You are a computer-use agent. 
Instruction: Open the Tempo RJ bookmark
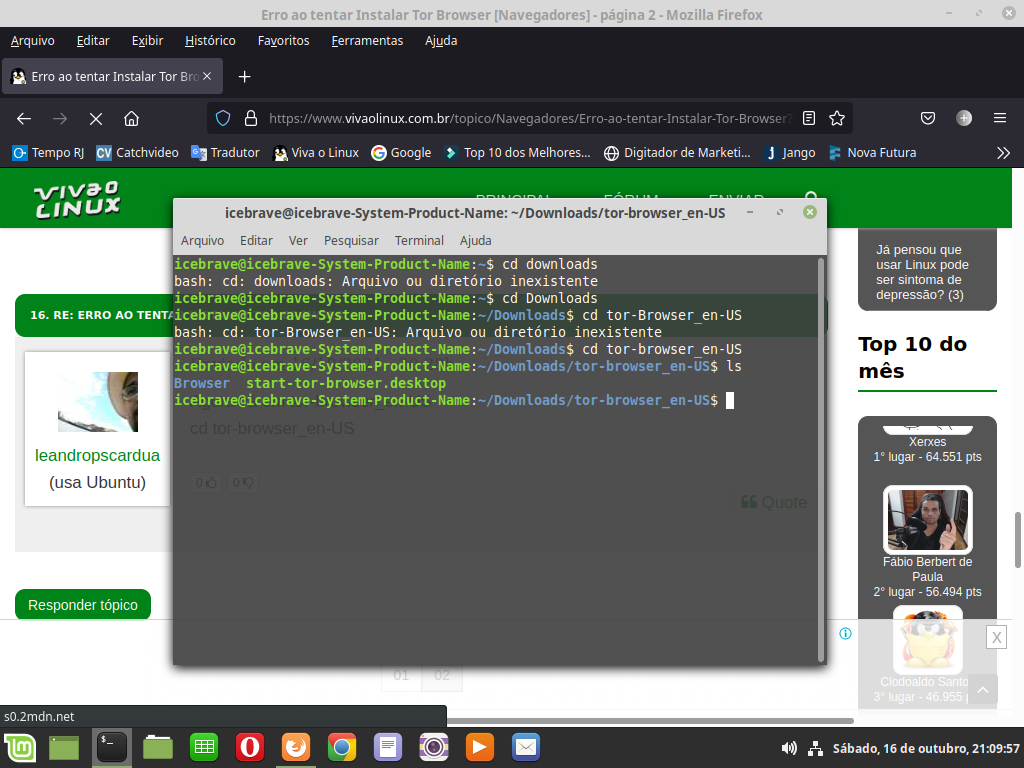click(48, 153)
